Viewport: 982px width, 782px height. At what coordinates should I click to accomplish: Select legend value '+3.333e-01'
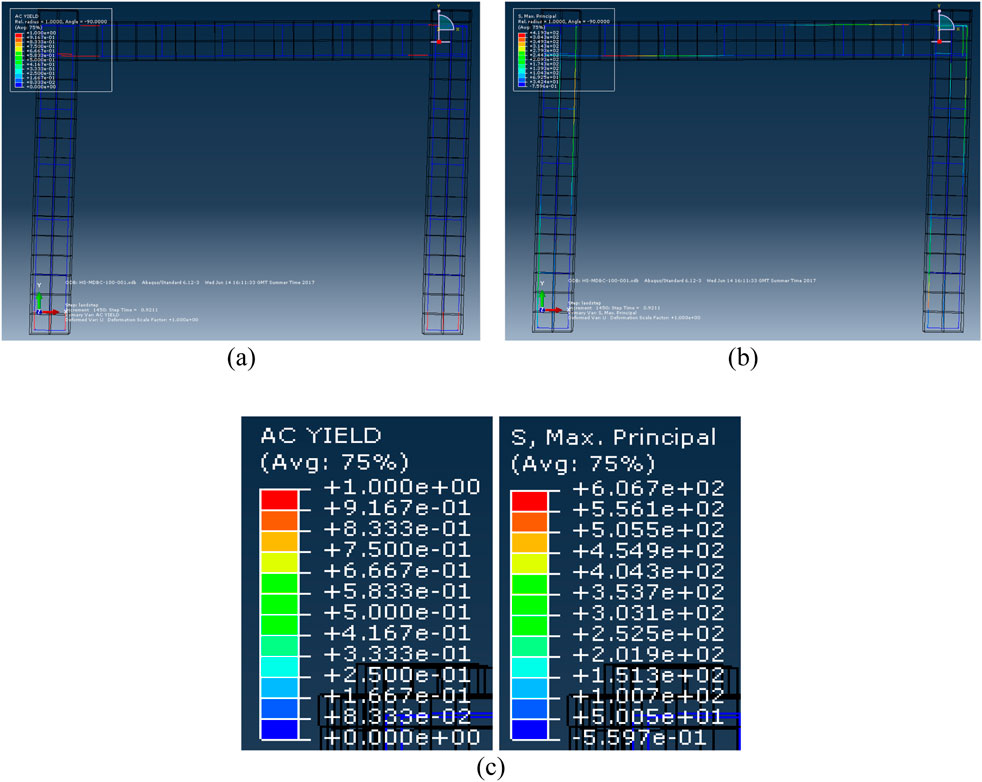[x=396, y=654]
